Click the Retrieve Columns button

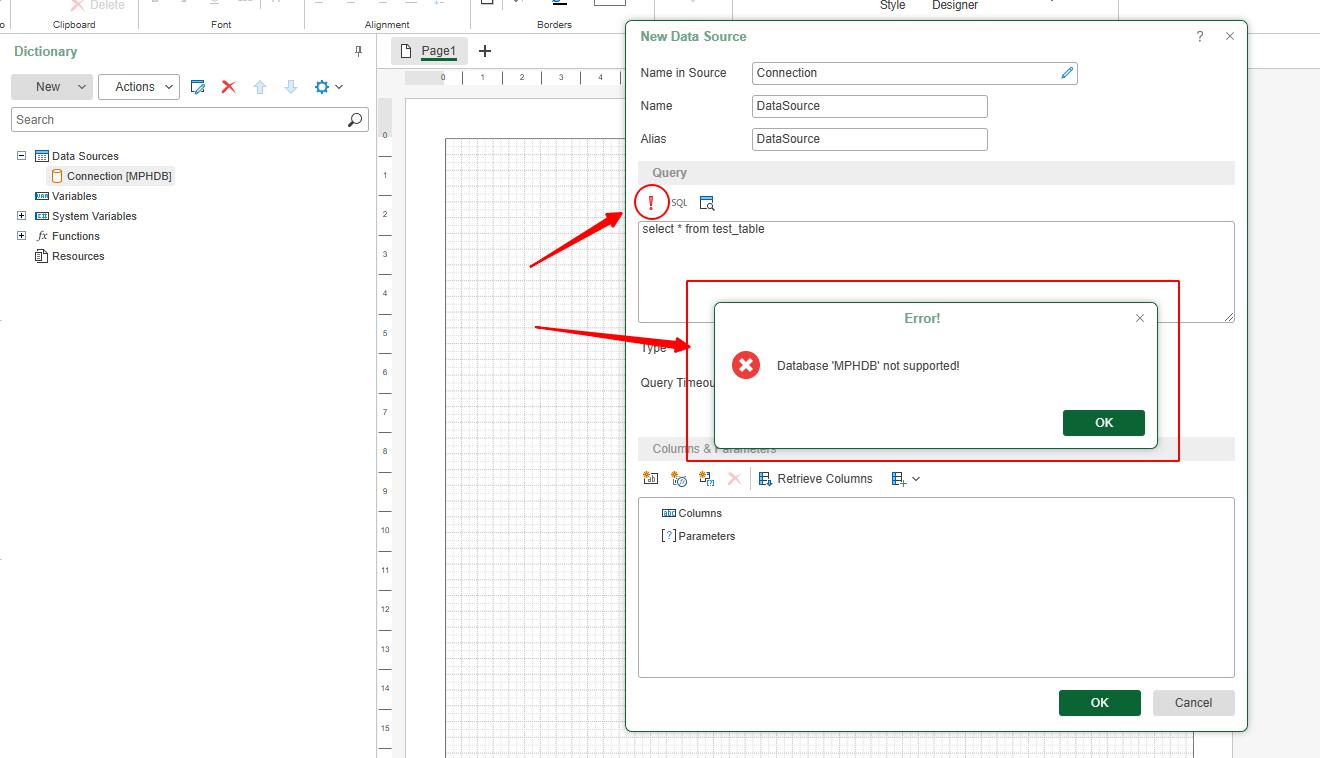pyautogui.click(x=815, y=479)
